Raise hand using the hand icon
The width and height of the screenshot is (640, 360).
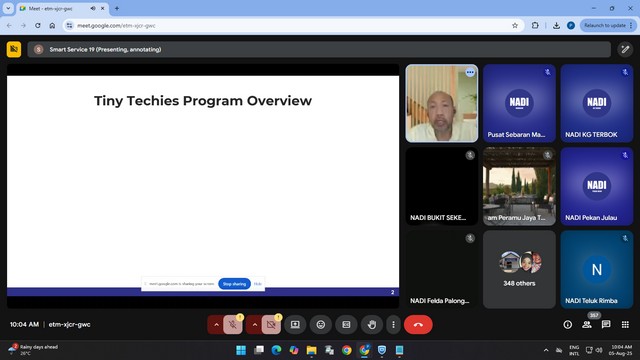(x=372, y=325)
